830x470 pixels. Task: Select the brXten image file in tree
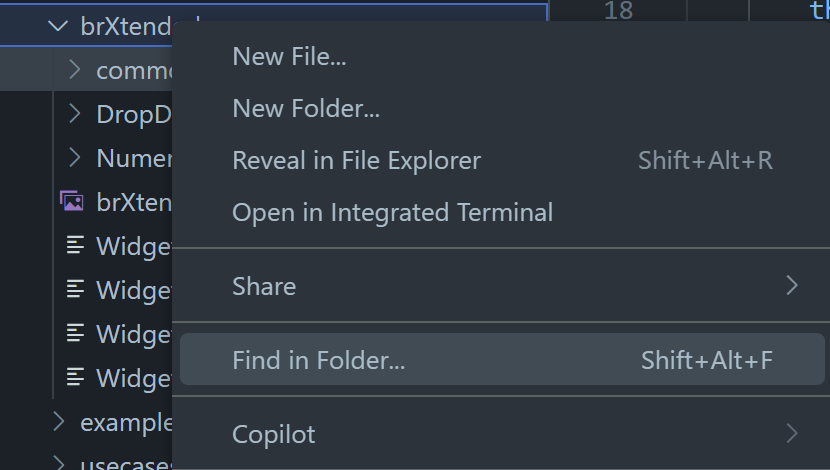132,202
